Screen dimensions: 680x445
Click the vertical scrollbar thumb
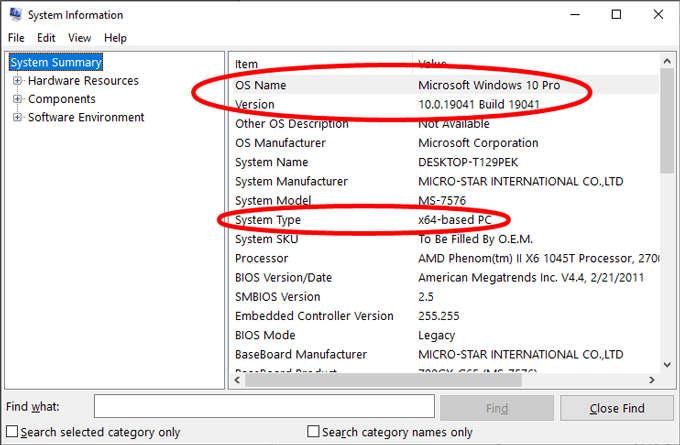click(667, 121)
